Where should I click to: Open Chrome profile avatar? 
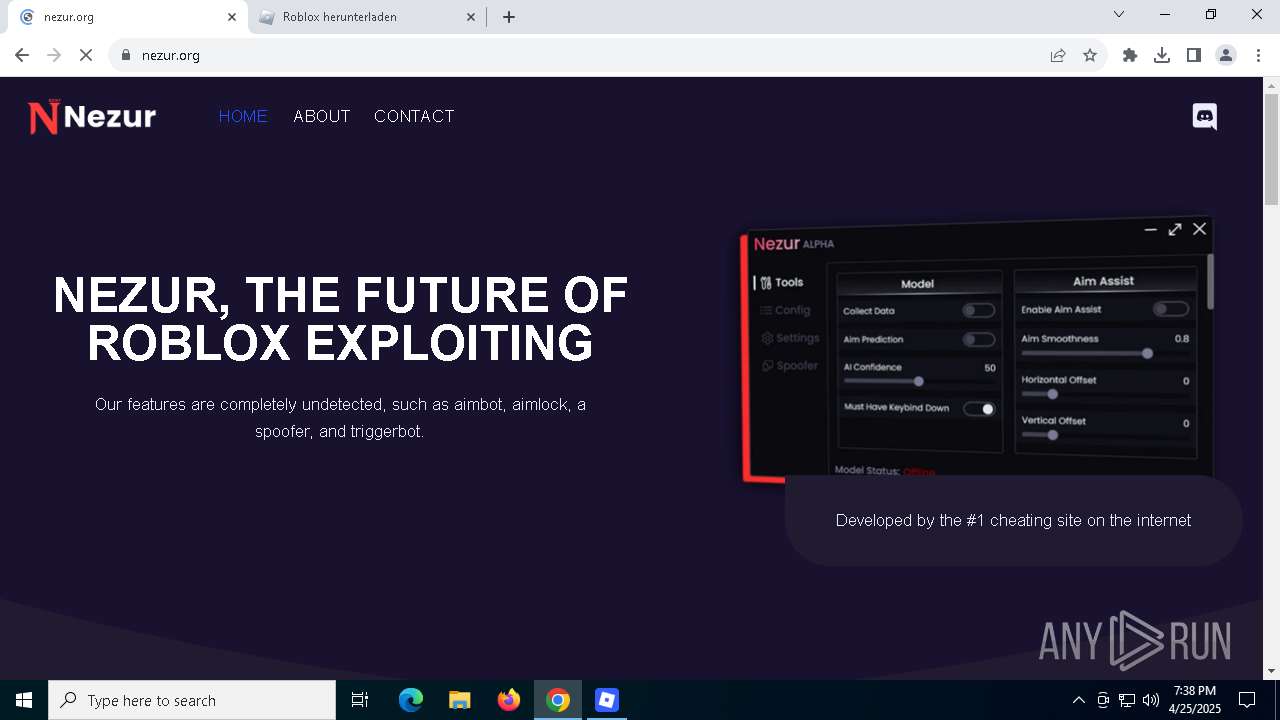pyautogui.click(x=1226, y=55)
